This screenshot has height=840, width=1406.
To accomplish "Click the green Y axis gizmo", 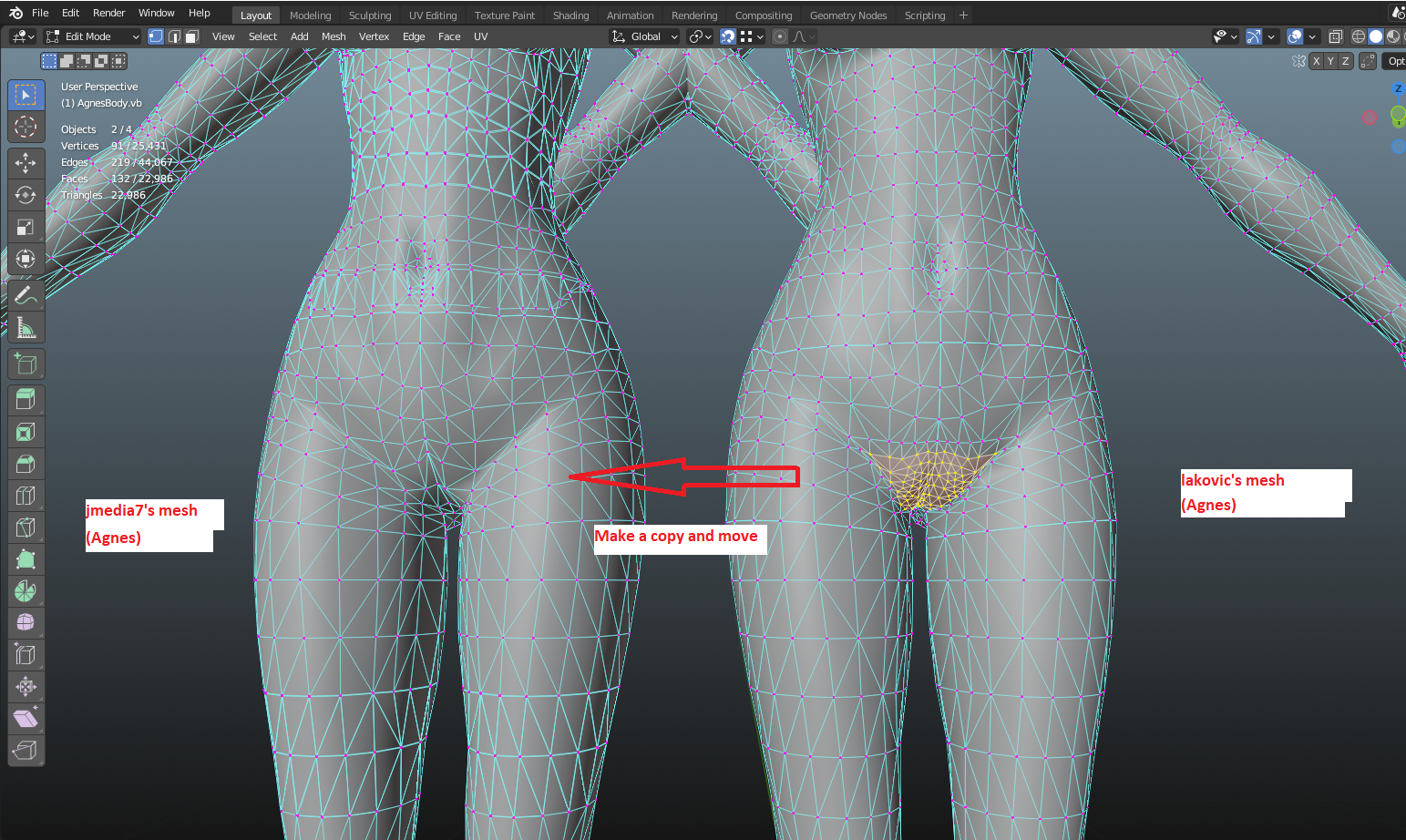I will [x=1398, y=116].
